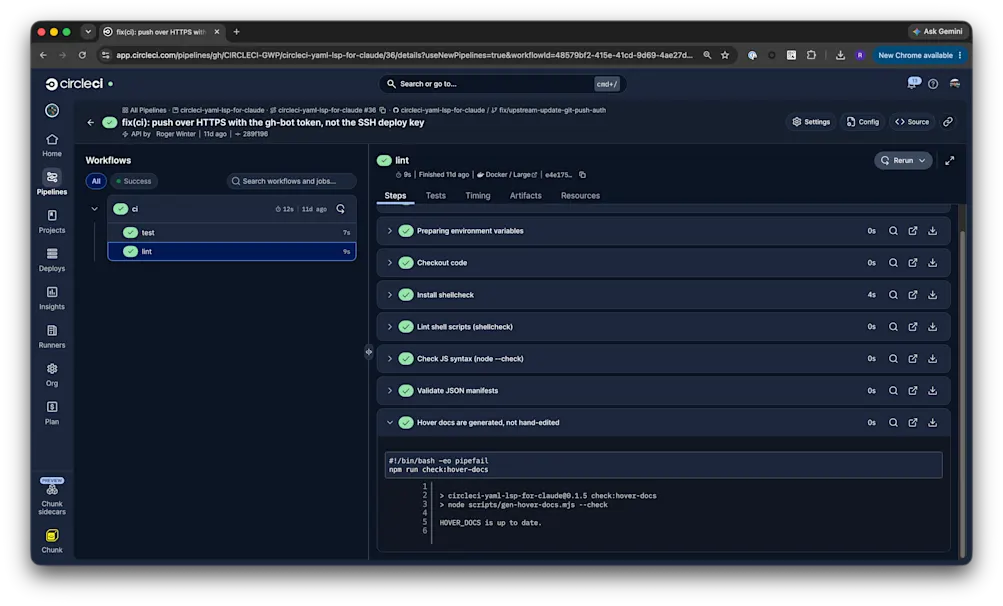The height and width of the screenshot is (606, 1003).
Task: Expand the Checkout code step
Action: (390, 263)
